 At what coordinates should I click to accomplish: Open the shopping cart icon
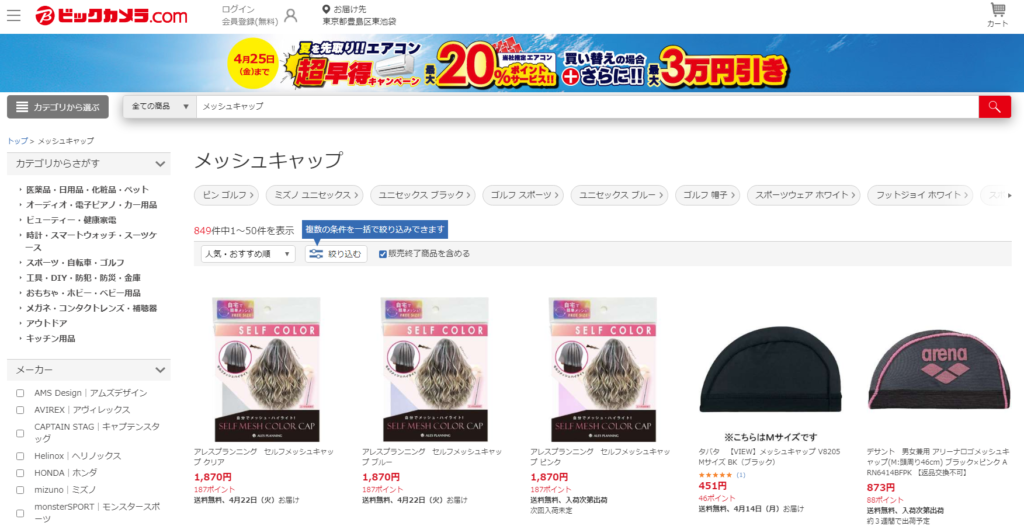tap(998, 15)
